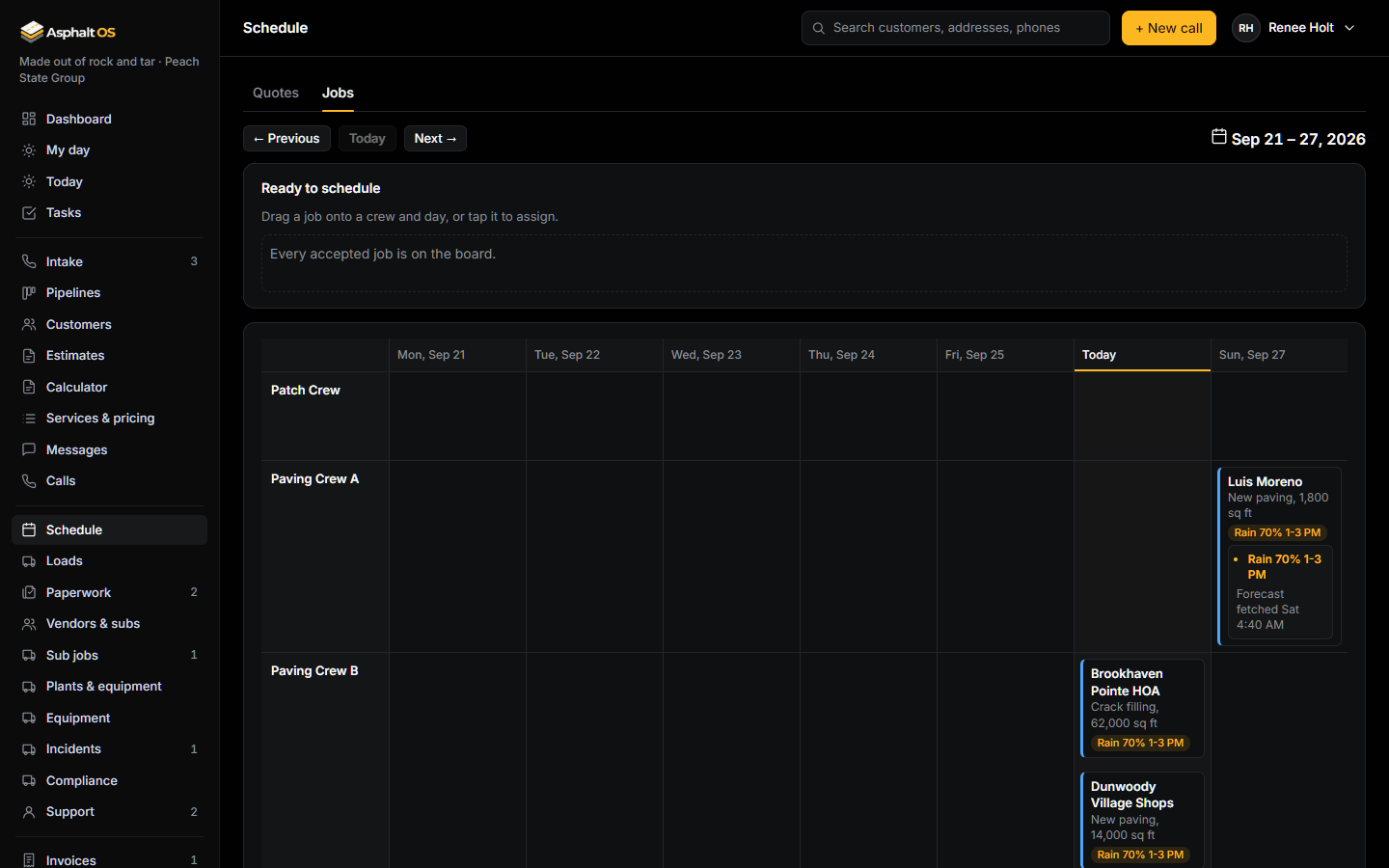Screen dimensions: 1389x868
Task: Open Schedule in the sidebar
Action: click(109, 529)
